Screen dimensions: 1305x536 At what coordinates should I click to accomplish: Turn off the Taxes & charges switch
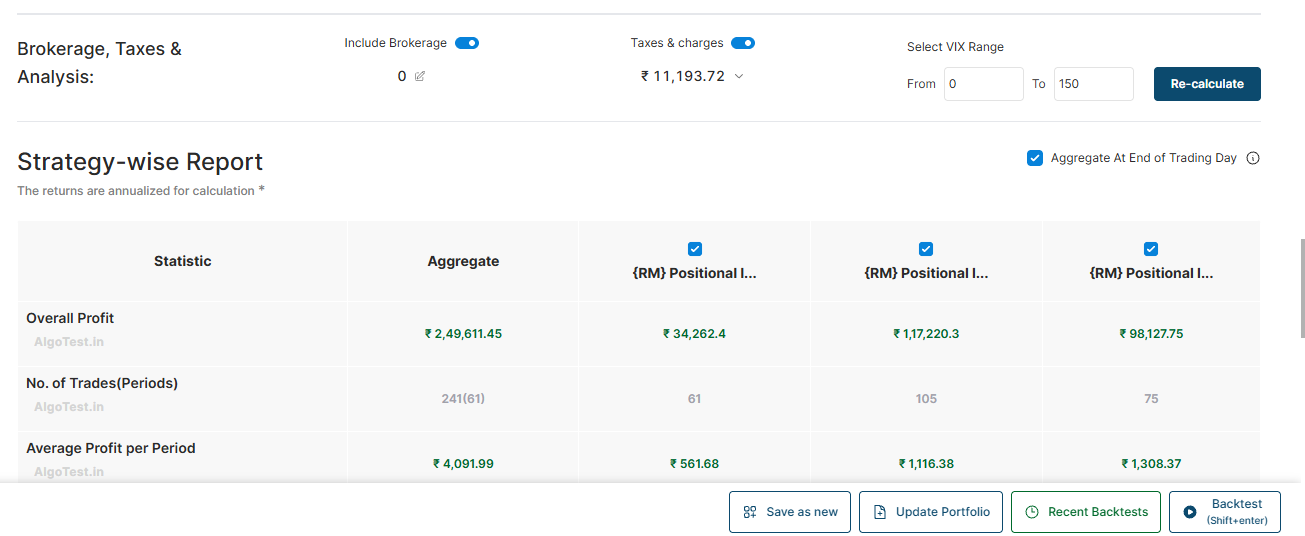742,43
